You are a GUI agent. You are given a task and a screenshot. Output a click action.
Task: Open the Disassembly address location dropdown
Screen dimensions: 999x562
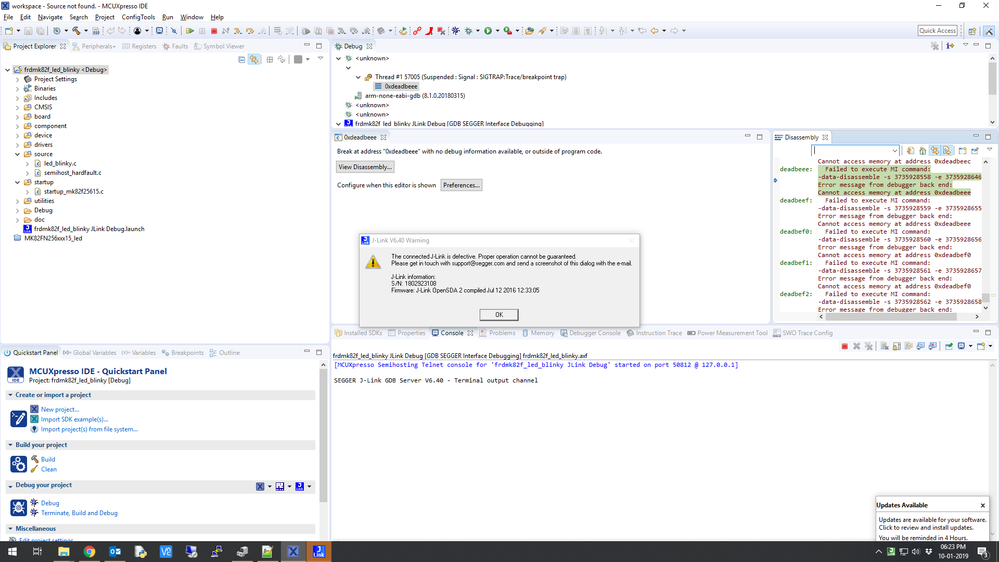[x=895, y=151]
